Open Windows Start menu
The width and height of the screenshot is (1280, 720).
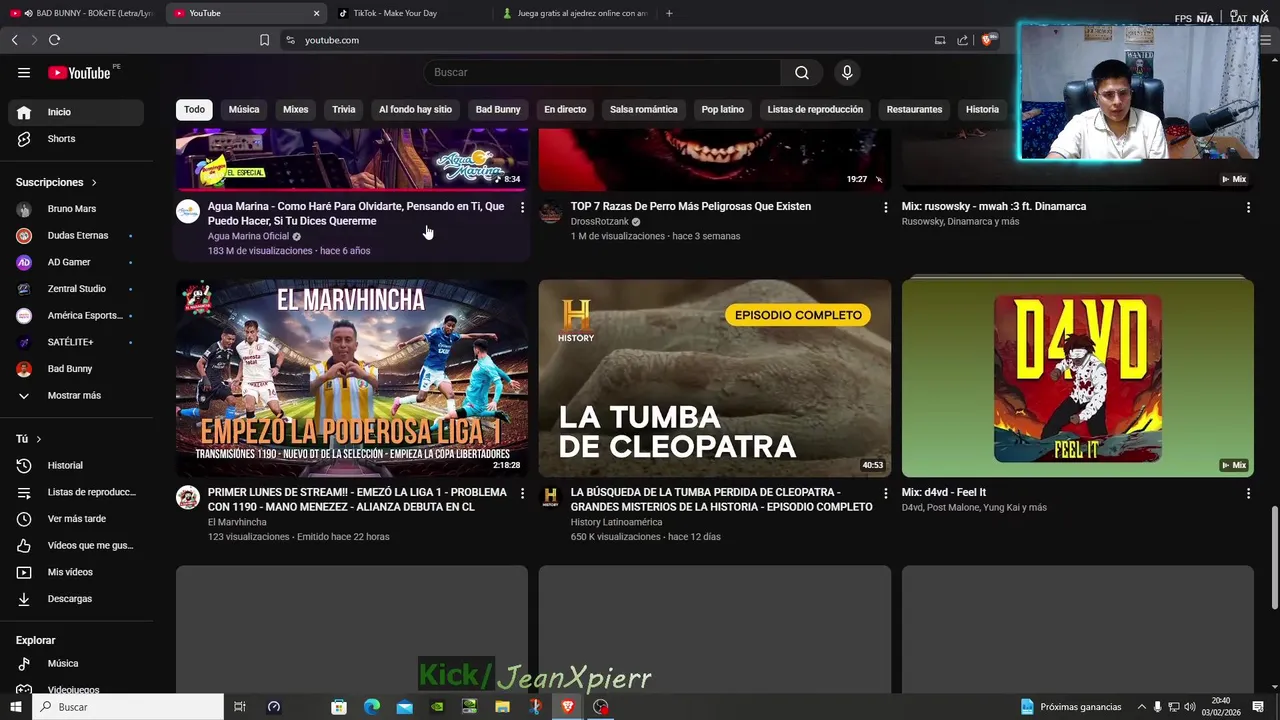15,707
